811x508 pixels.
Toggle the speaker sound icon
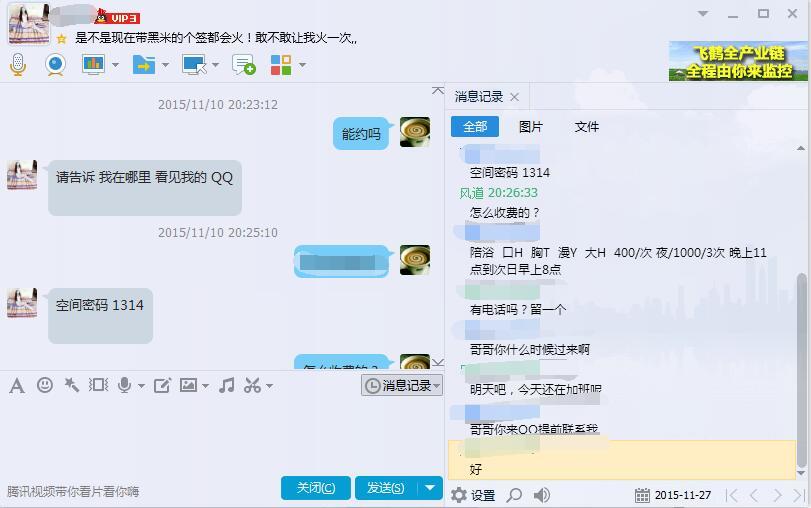542,495
